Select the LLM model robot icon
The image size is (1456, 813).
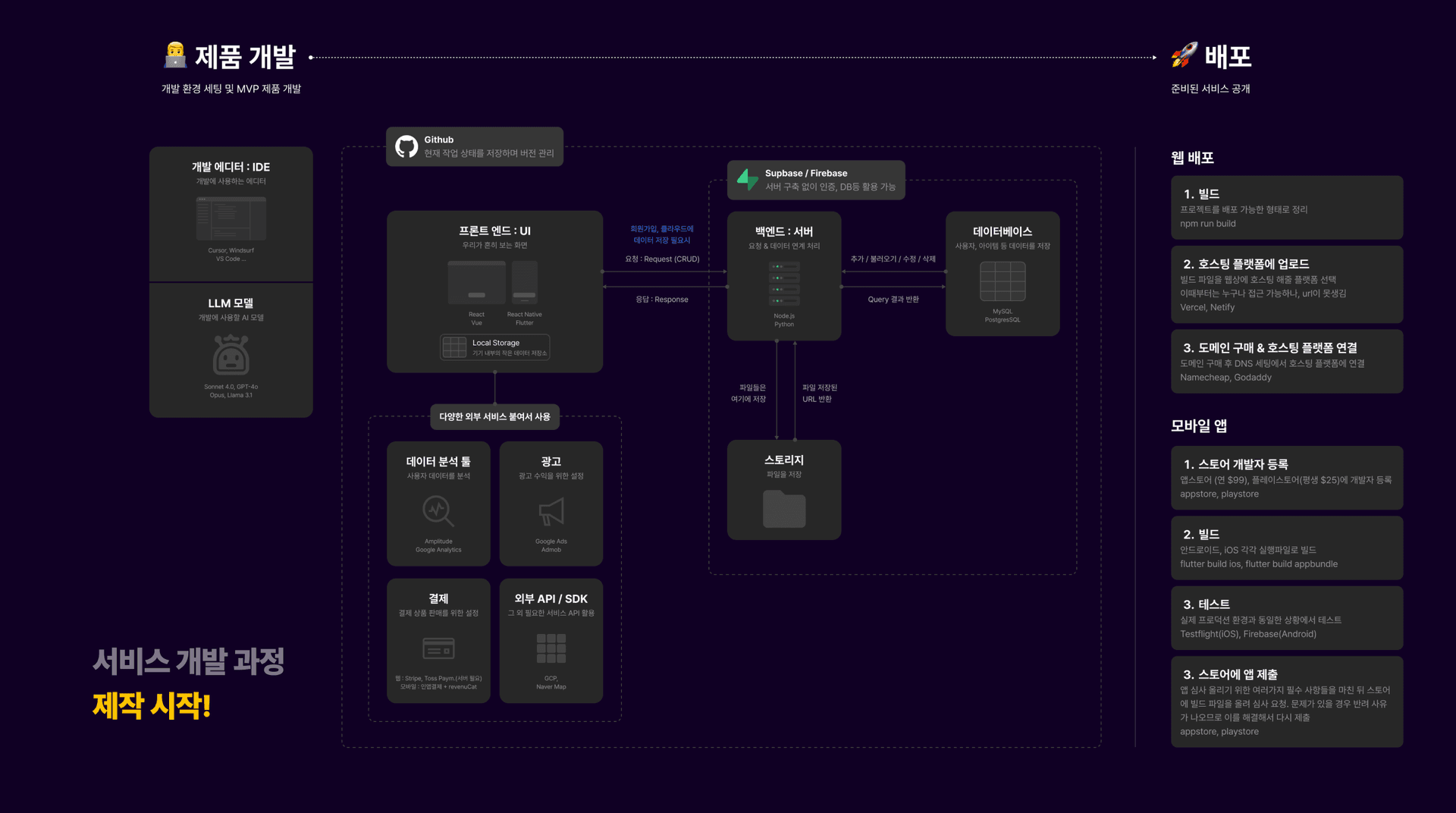(231, 355)
